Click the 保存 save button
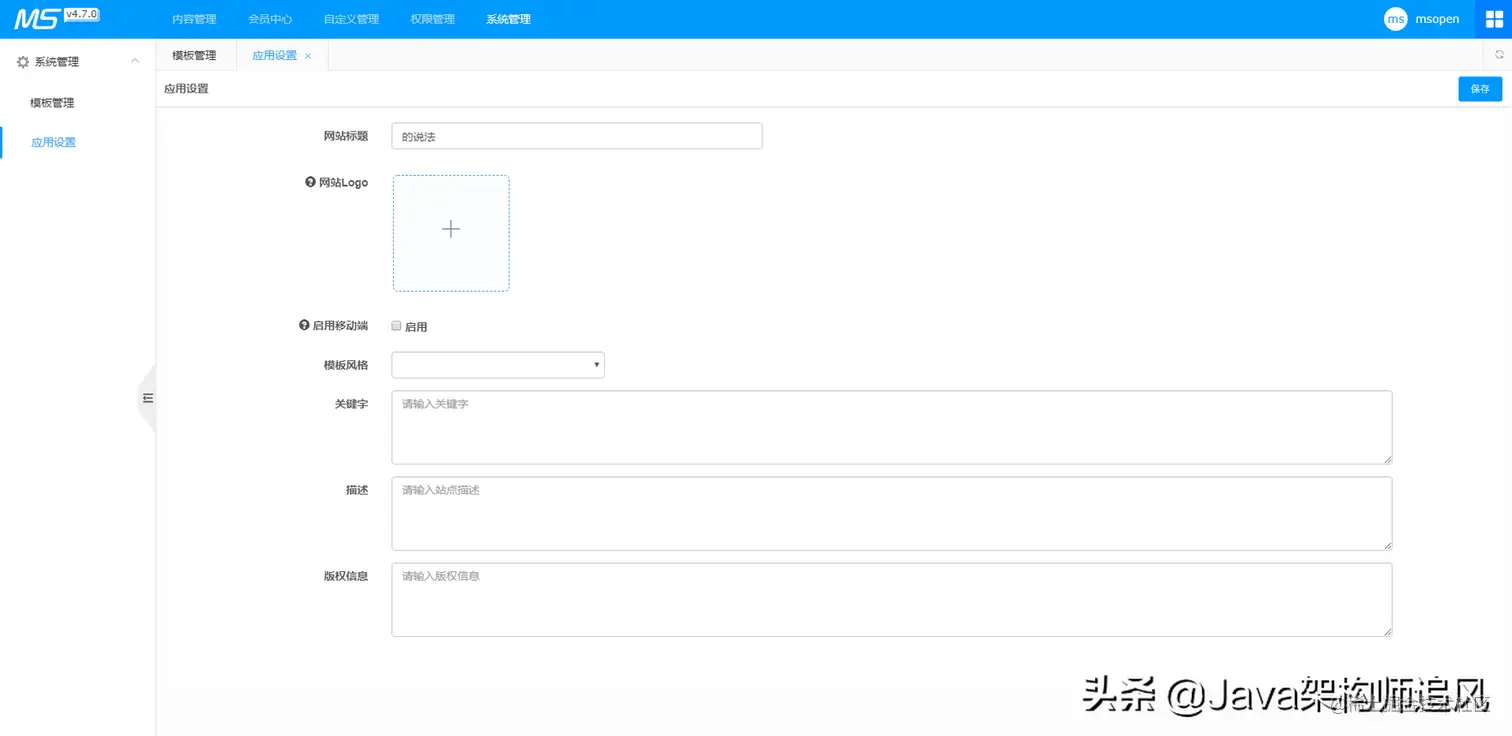This screenshot has height=736, width=1512. tap(1479, 88)
